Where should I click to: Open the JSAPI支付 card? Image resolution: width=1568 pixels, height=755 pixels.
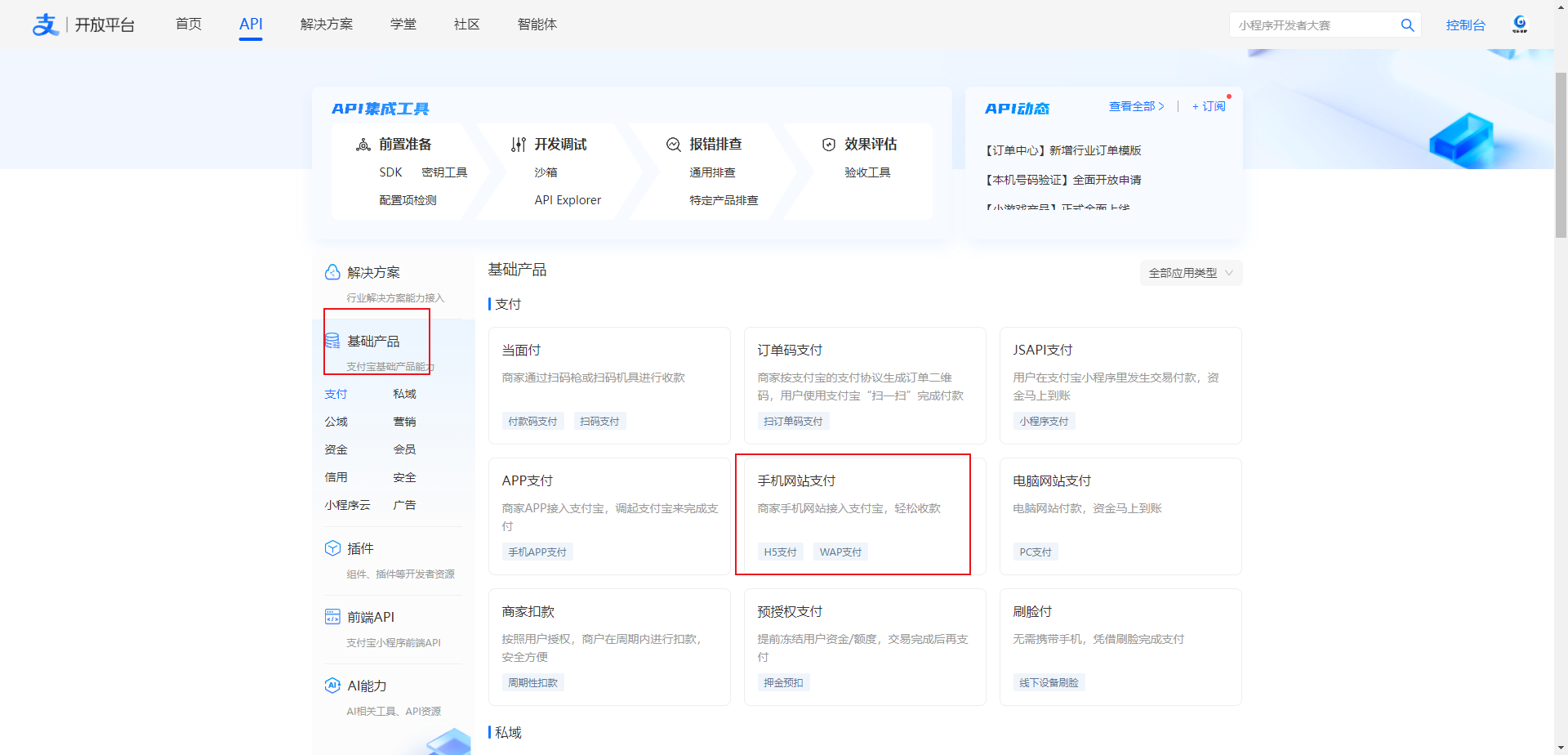1120,386
